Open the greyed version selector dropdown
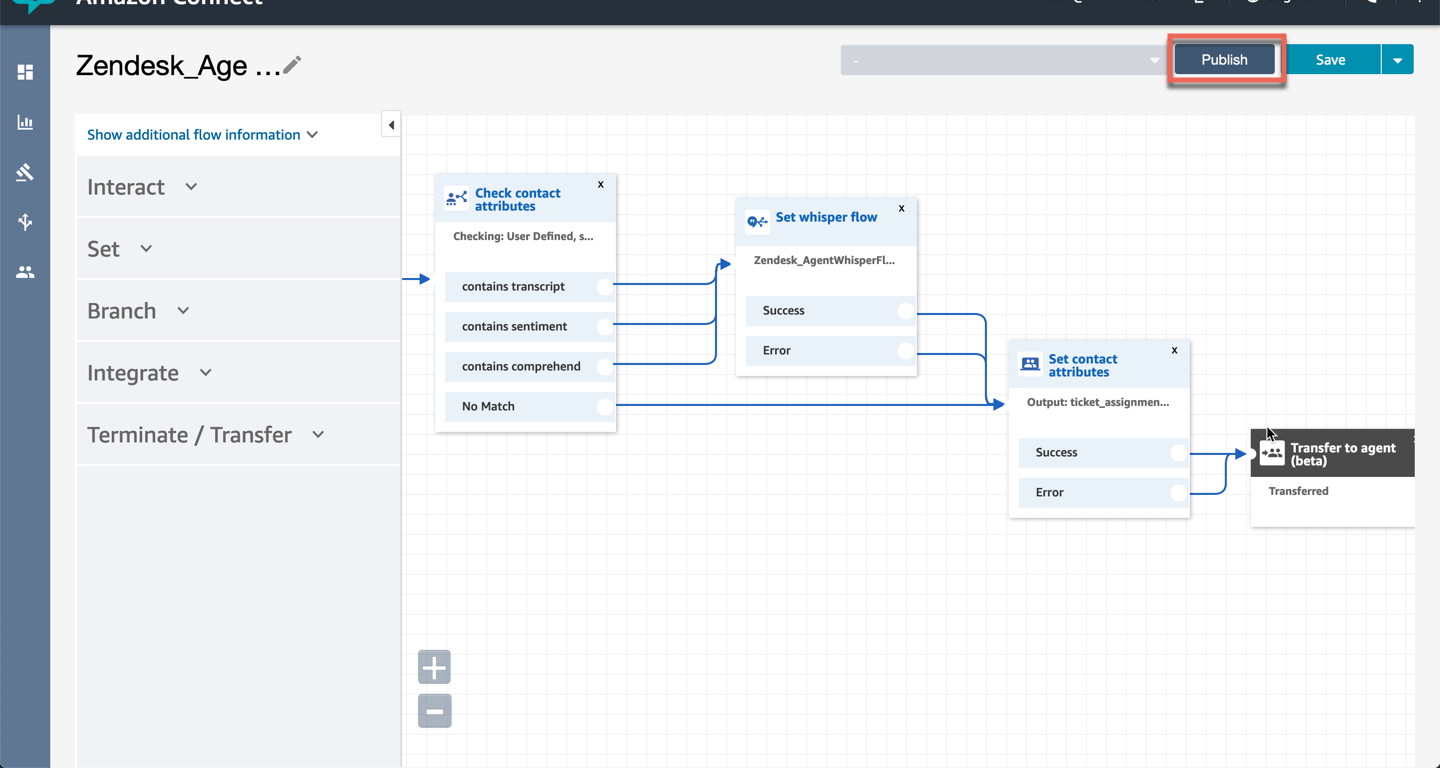1440x768 pixels. pyautogui.click(x=1002, y=60)
